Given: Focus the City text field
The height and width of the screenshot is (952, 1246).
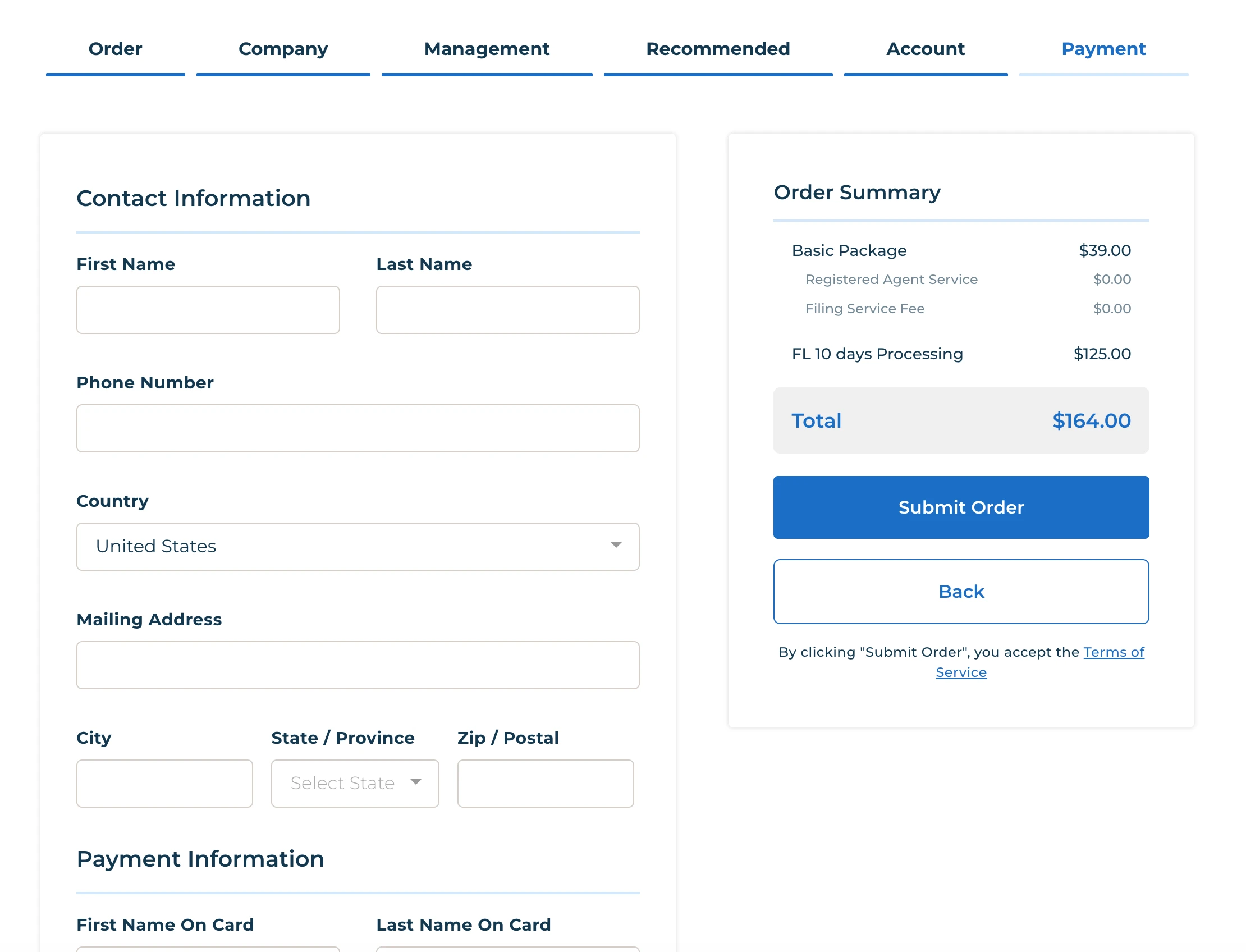Looking at the screenshot, I should click(164, 783).
